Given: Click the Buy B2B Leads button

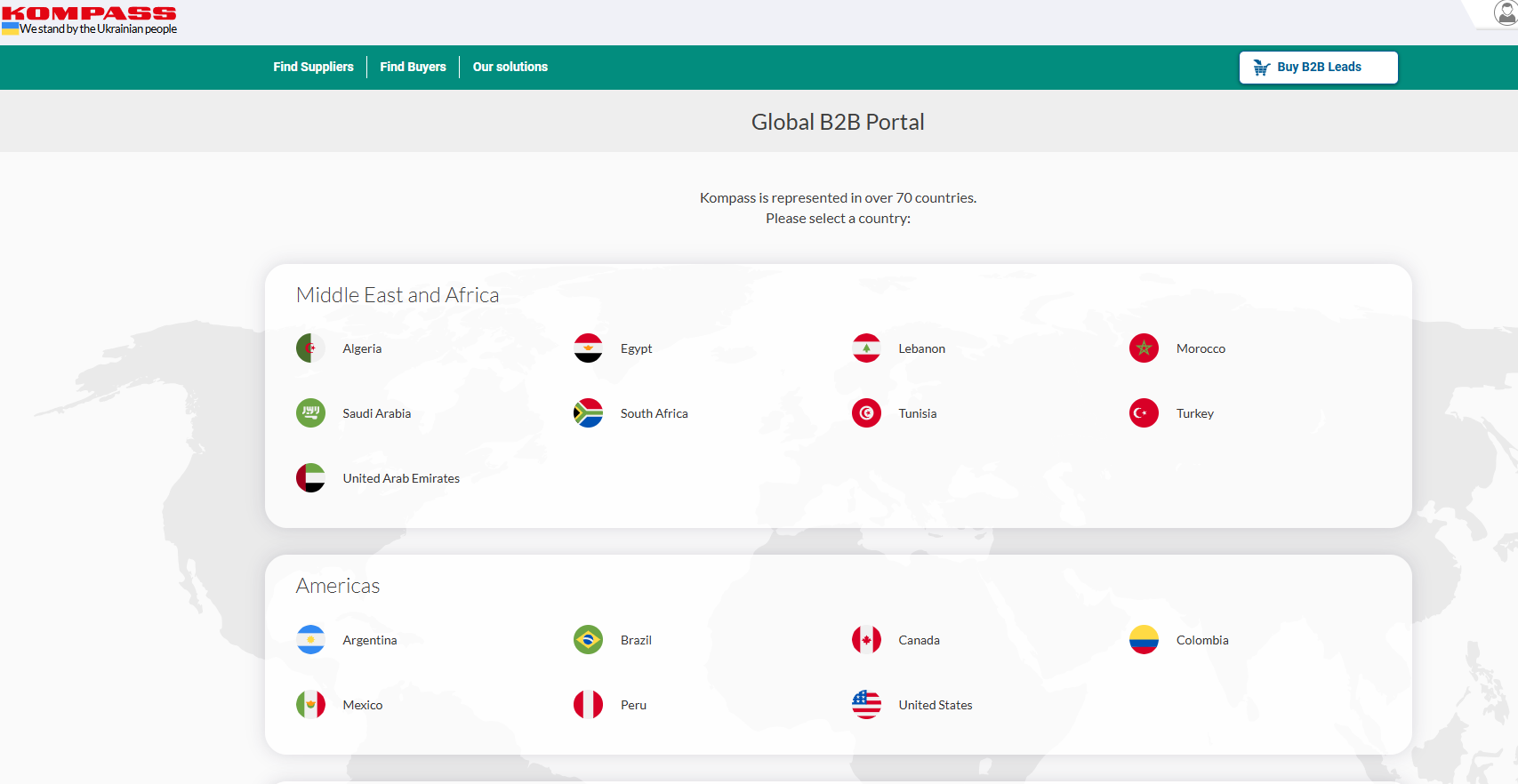Looking at the screenshot, I should [x=1319, y=68].
